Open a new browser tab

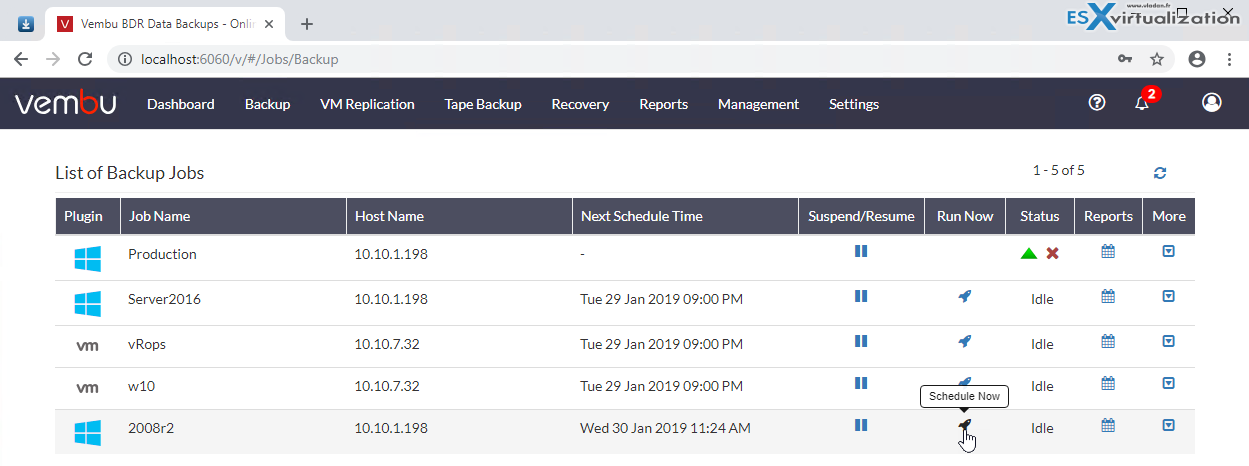pyautogui.click(x=307, y=23)
